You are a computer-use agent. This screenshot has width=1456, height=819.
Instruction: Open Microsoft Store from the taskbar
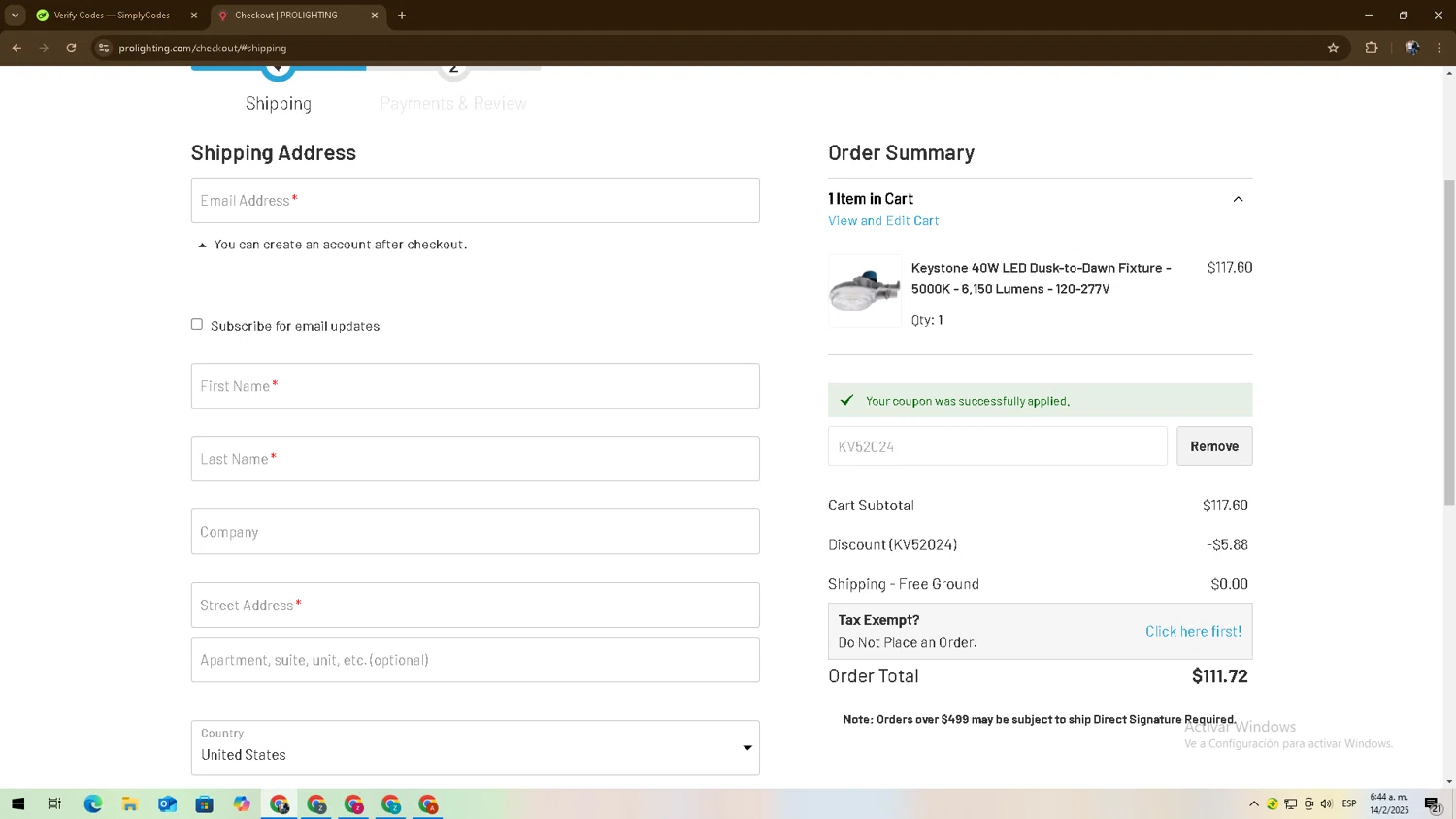pyautogui.click(x=204, y=804)
